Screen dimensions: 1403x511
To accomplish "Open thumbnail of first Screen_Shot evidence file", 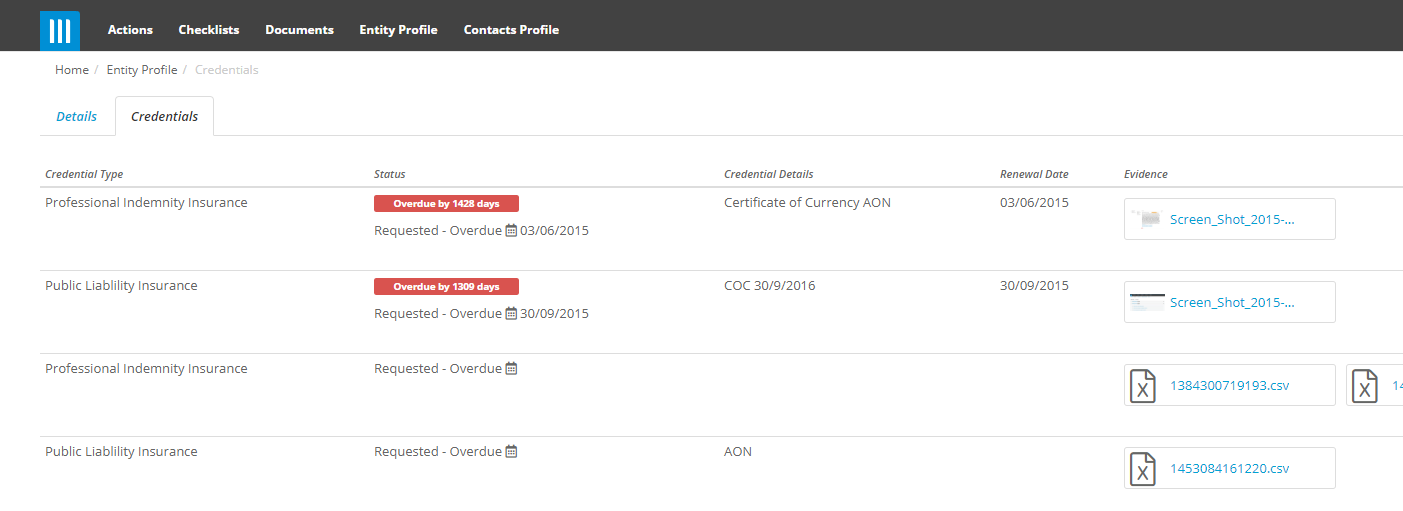I will (1146, 219).
